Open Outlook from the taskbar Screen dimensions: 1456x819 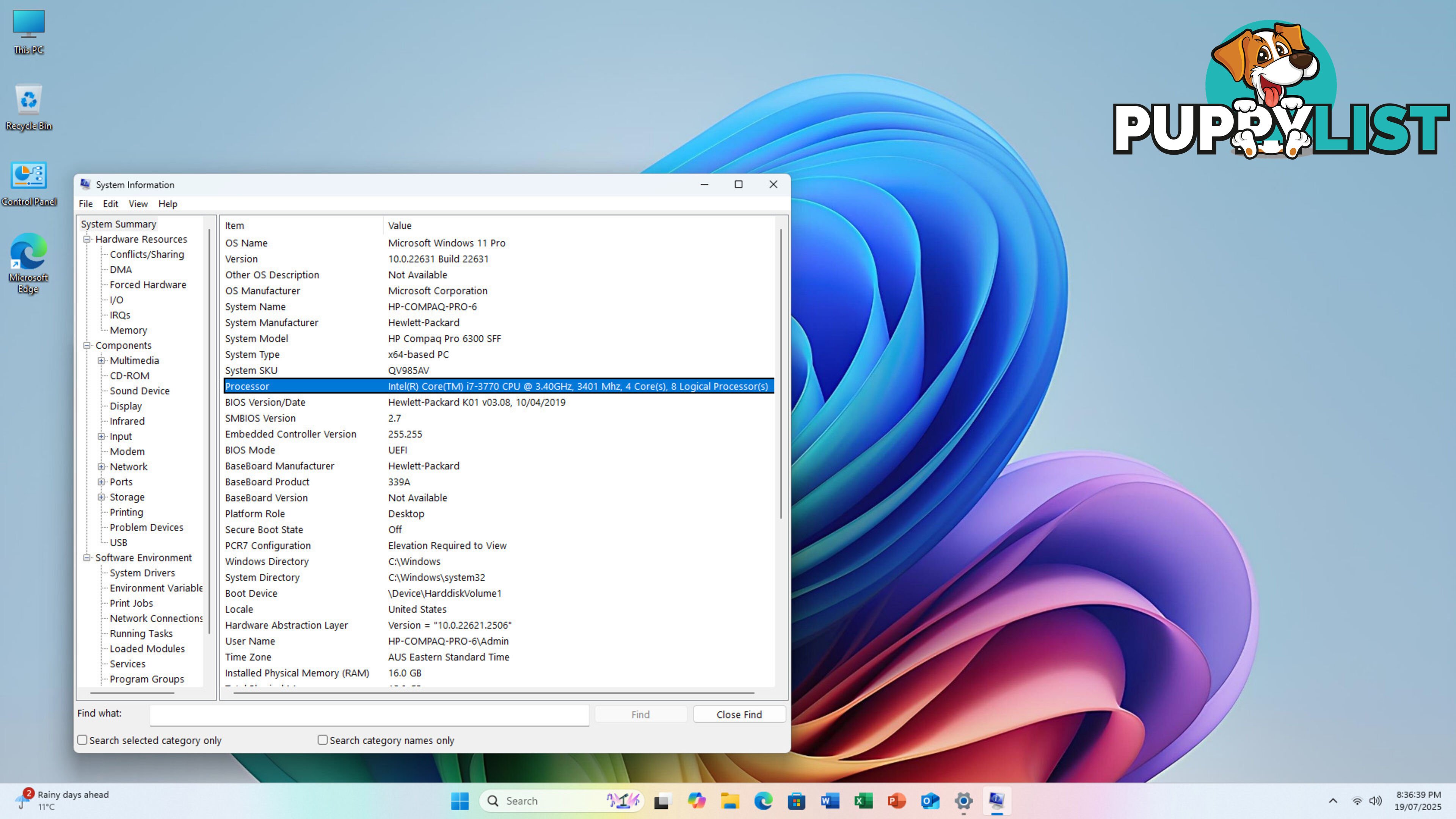click(x=930, y=800)
